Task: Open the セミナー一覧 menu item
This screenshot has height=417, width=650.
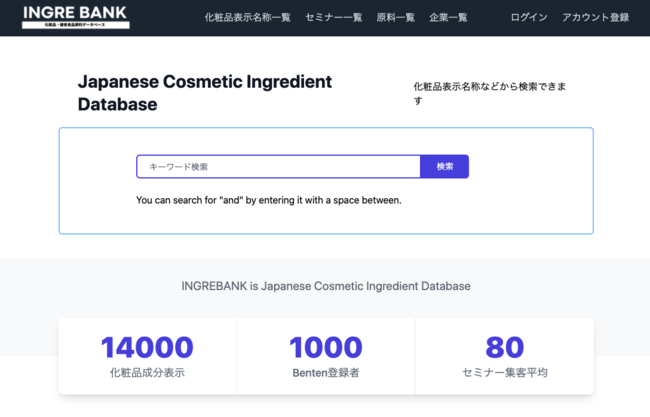Action: (x=334, y=17)
